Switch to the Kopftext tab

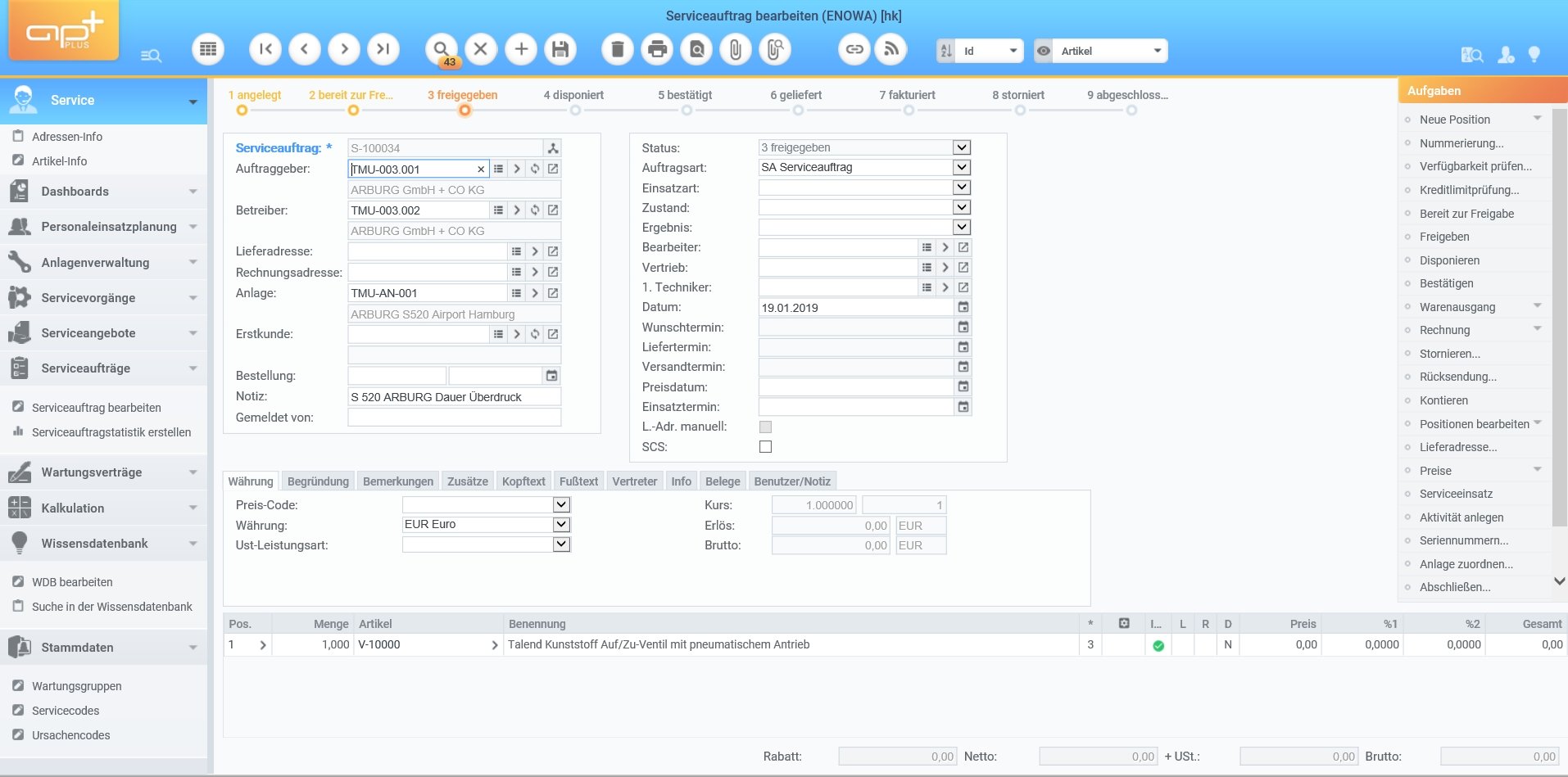pyautogui.click(x=523, y=481)
